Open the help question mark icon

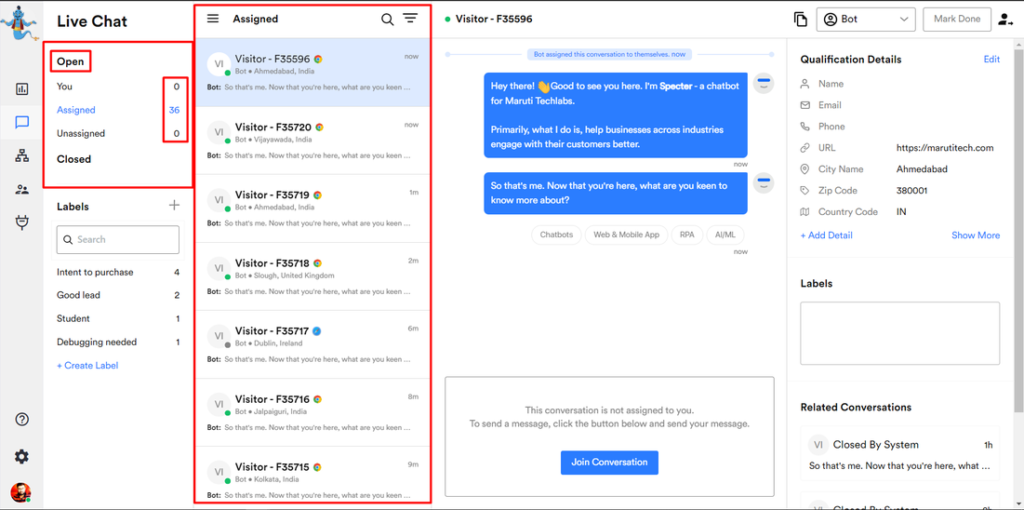[x=22, y=419]
